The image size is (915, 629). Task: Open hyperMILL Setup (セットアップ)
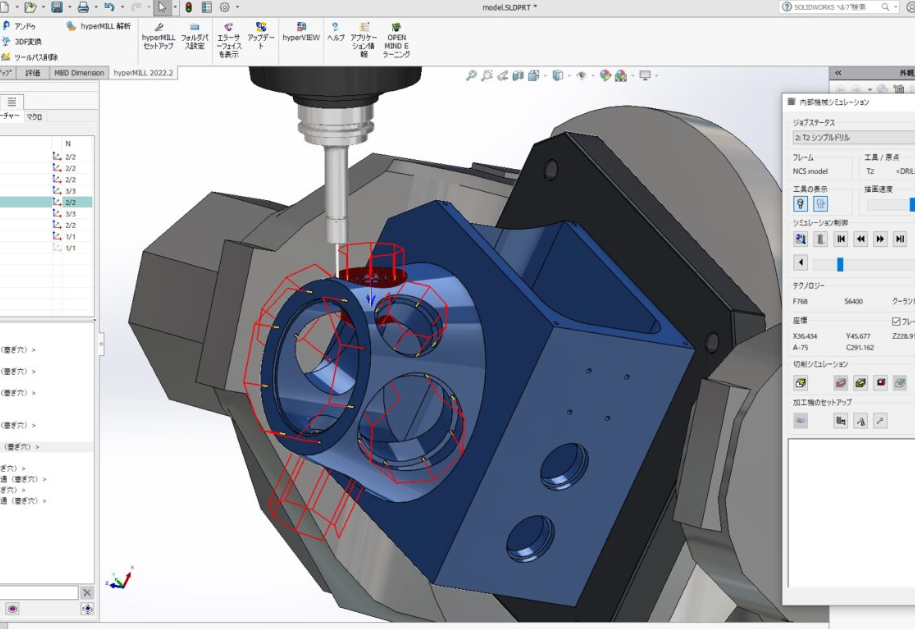click(x=158, y=36)
